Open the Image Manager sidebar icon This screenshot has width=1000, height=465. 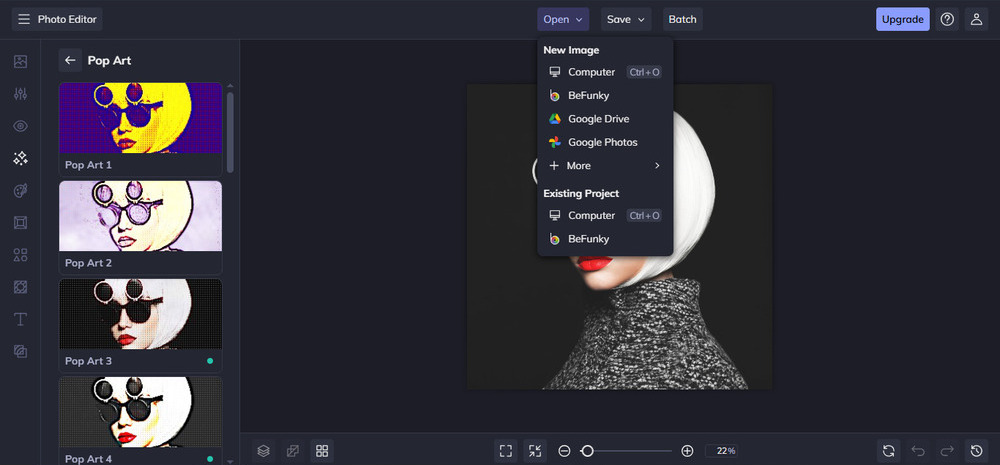[x=20, y=61]
